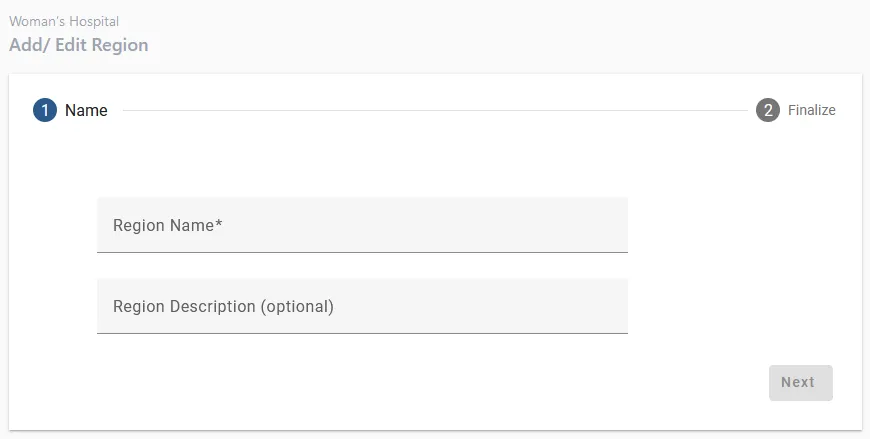This screenshot has width=870, height=439.
Task: Click the underline beneath the Region Name field
Action: [x=362, y=252]
